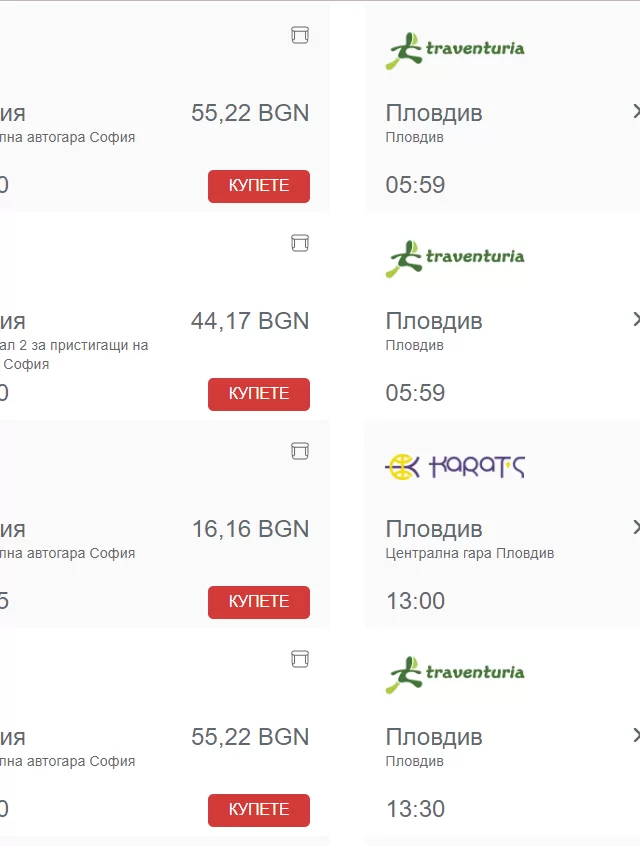The width and height of the screenshot is (640, 846).
Task: Click the Traventuria logo on the topmost trip
Action: pos(455,50)
